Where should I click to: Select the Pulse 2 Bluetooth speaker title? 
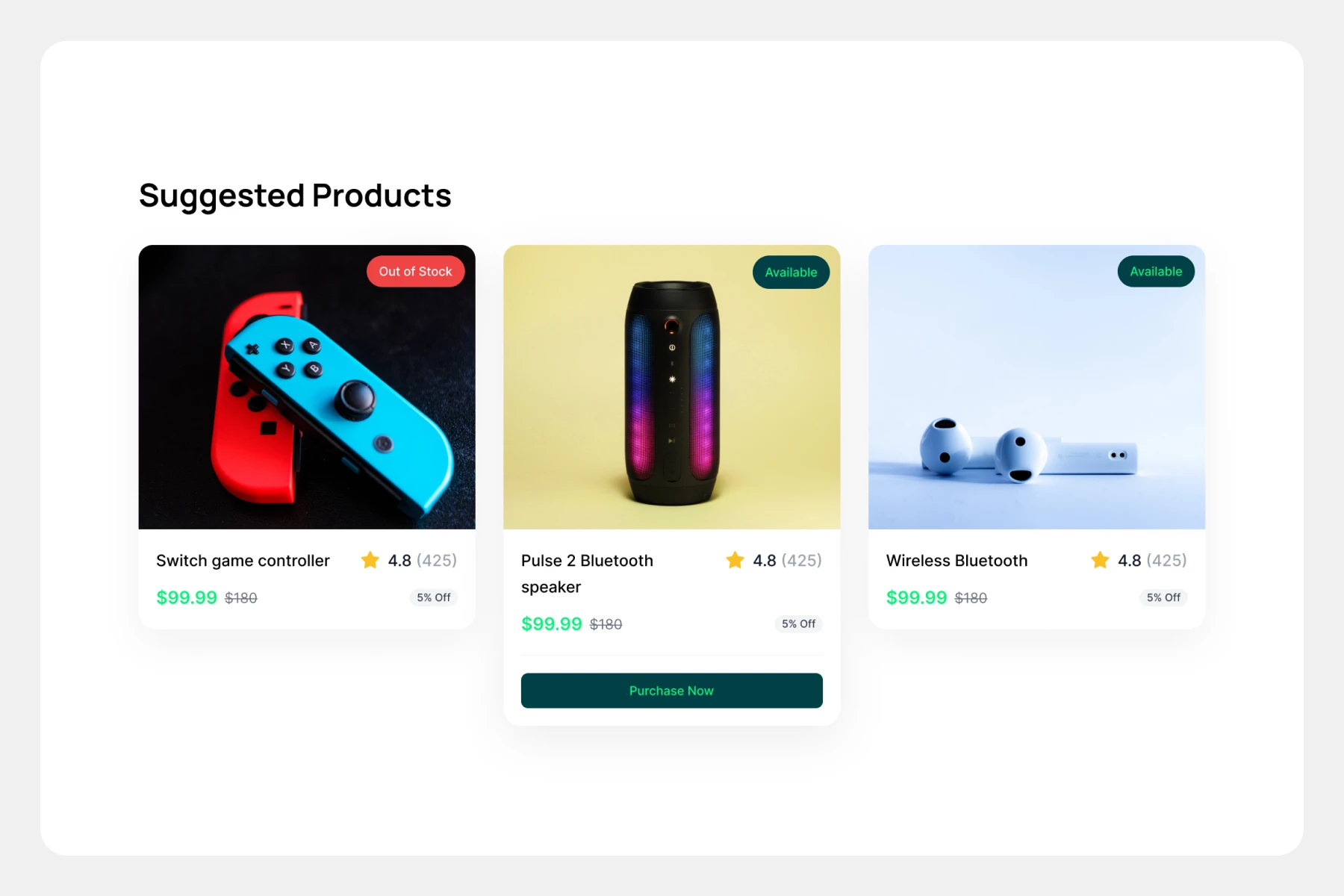(x=587, y=573)
